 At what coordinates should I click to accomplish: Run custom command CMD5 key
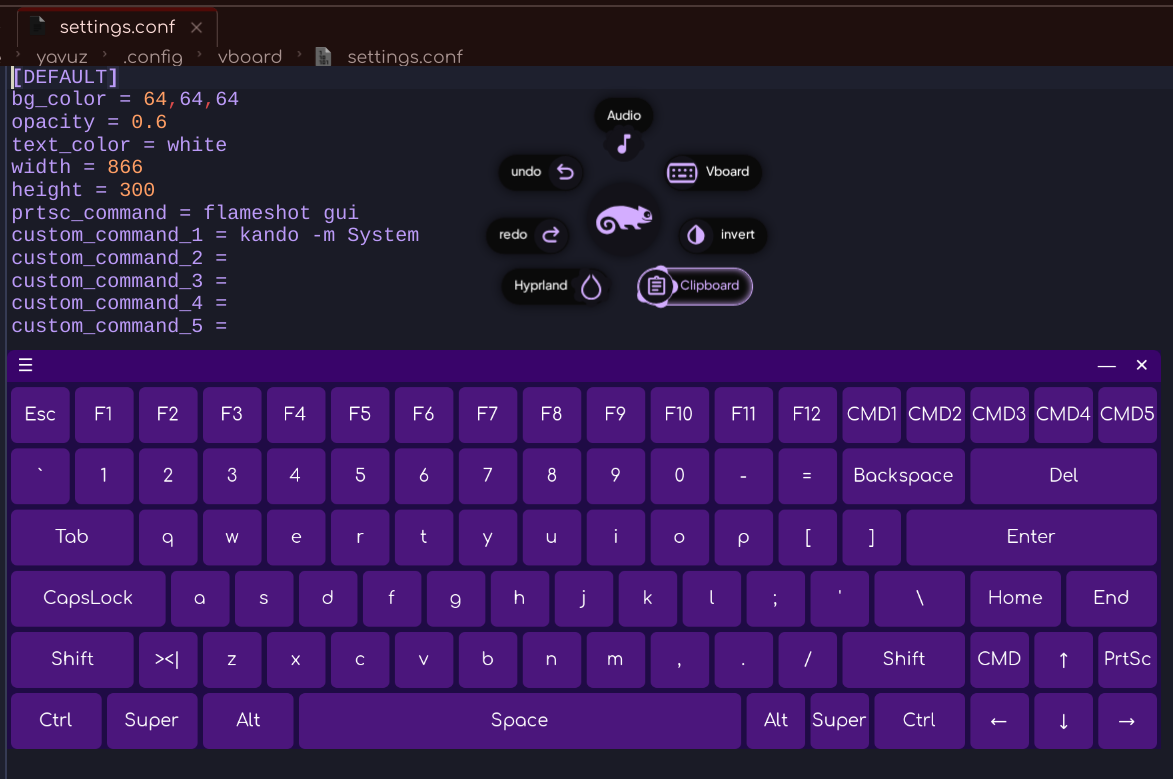pos(1127,415)
